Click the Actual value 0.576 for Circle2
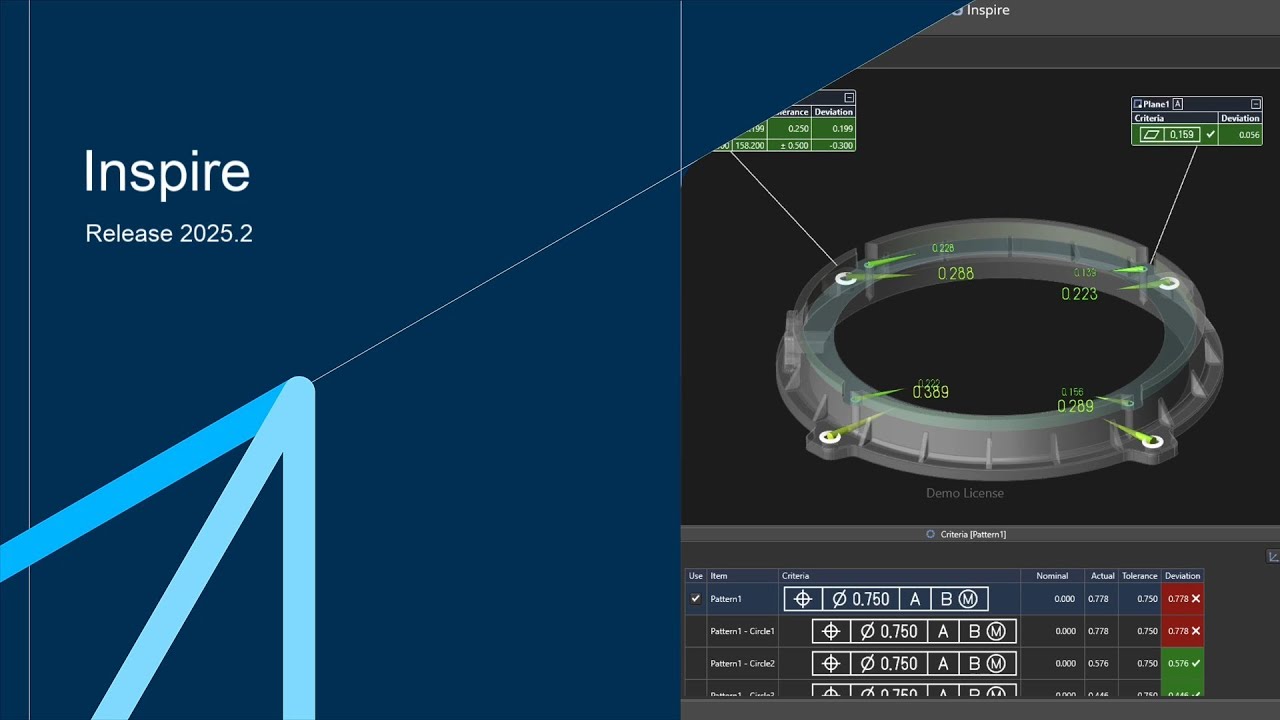The image size is (1280, 720). tap(1097, 663)
